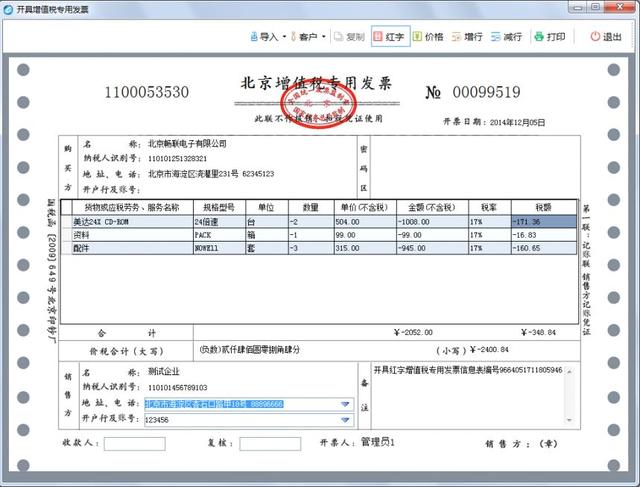This screenshot has height=487, width=640.
Task: Click the highlighted tax cell -171.36
Action: pyautogui.click(x=544, y=222)
